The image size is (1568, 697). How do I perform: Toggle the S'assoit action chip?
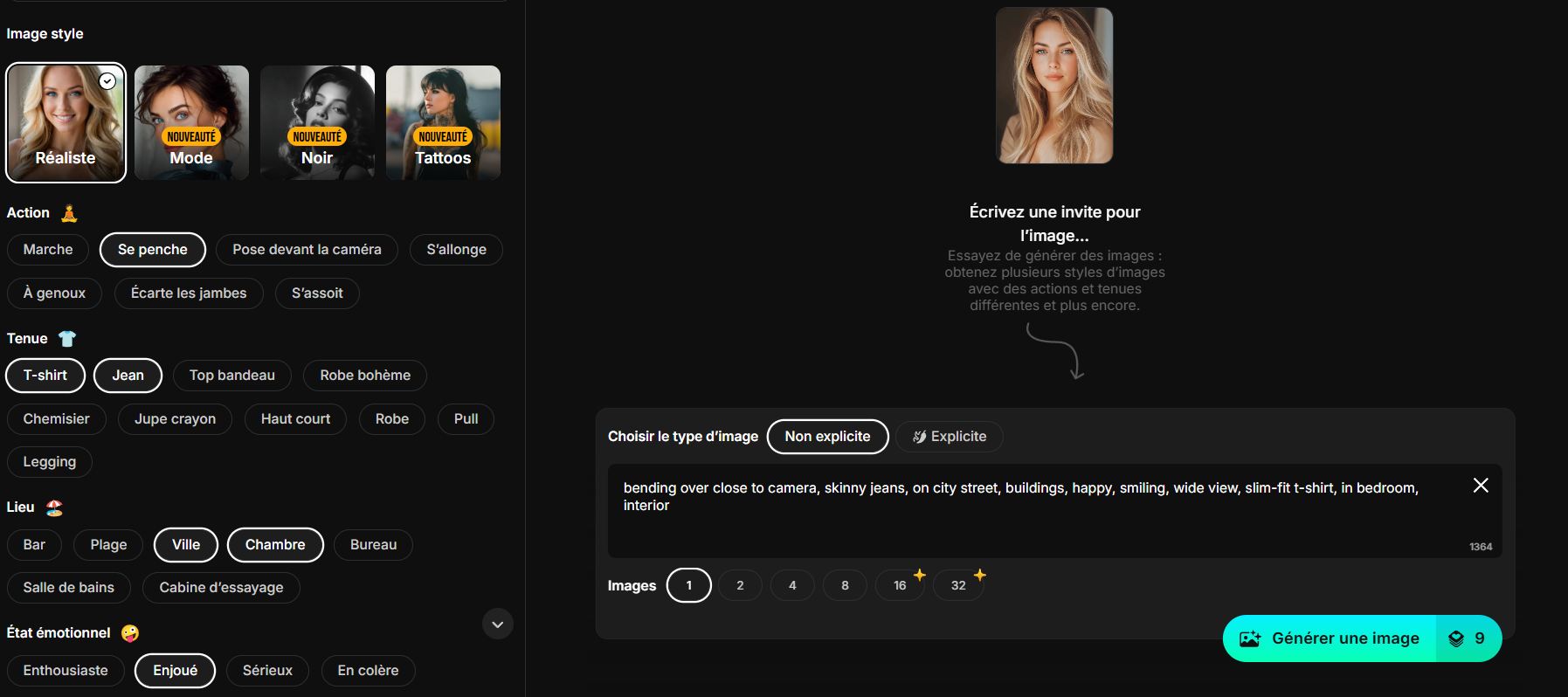(x=317, y=293)
